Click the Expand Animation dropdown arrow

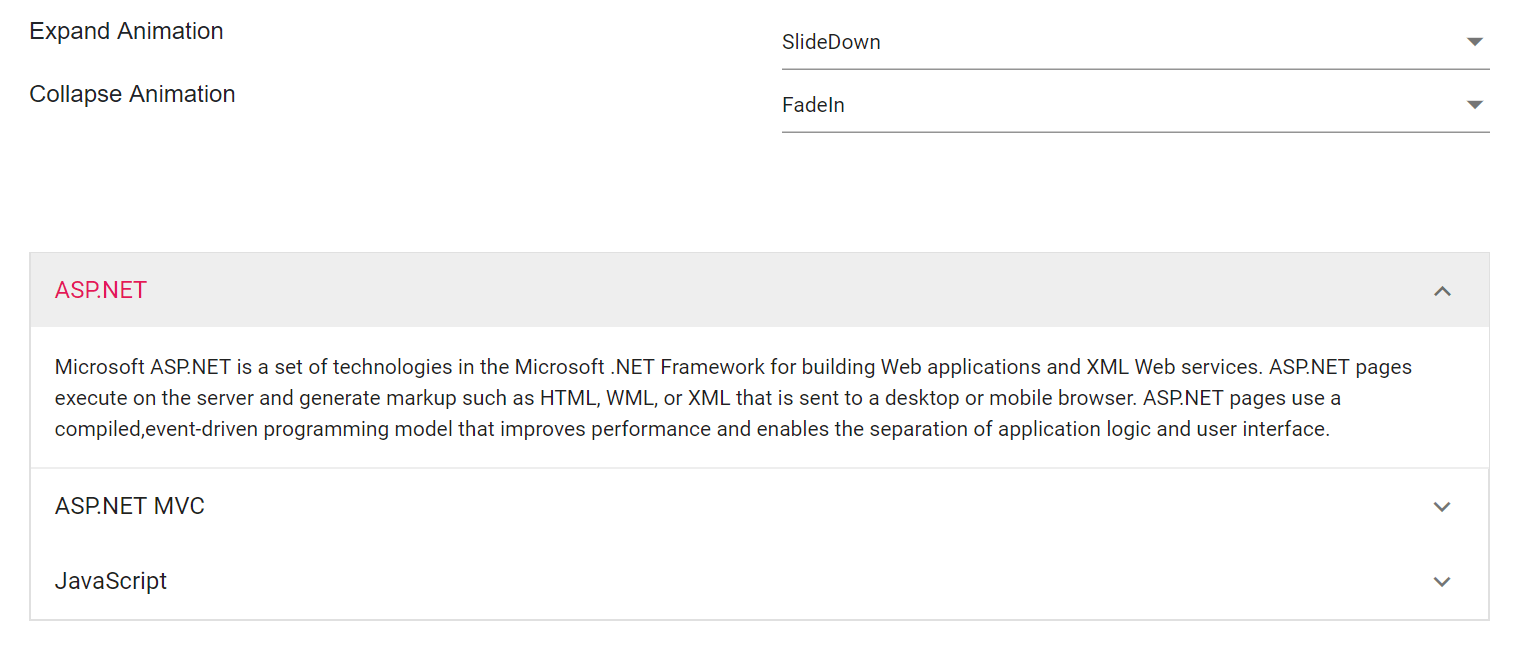[1474, 42]
